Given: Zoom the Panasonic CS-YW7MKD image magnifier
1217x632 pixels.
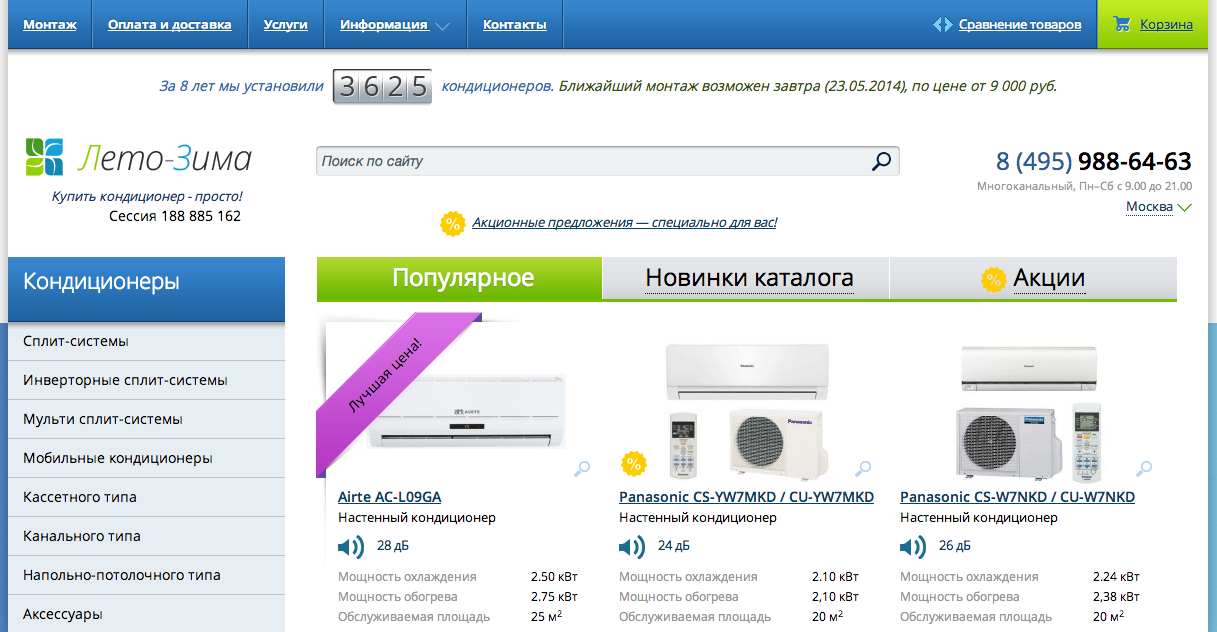Looking at the screenshot, I should pyautogui.click(x=863, y=468).
